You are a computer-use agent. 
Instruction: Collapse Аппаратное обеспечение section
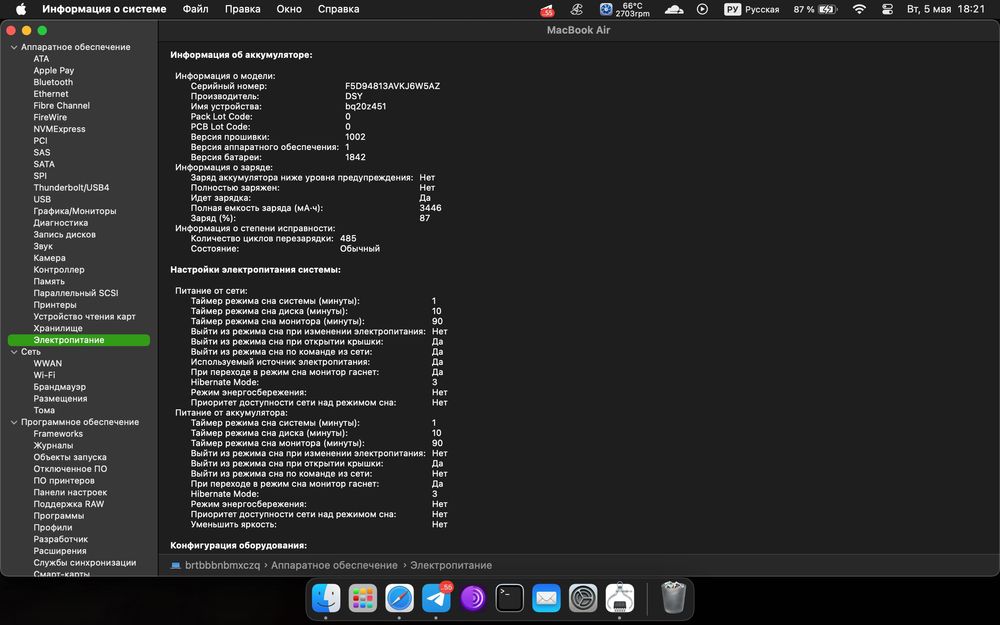click(x=14, y=47)
